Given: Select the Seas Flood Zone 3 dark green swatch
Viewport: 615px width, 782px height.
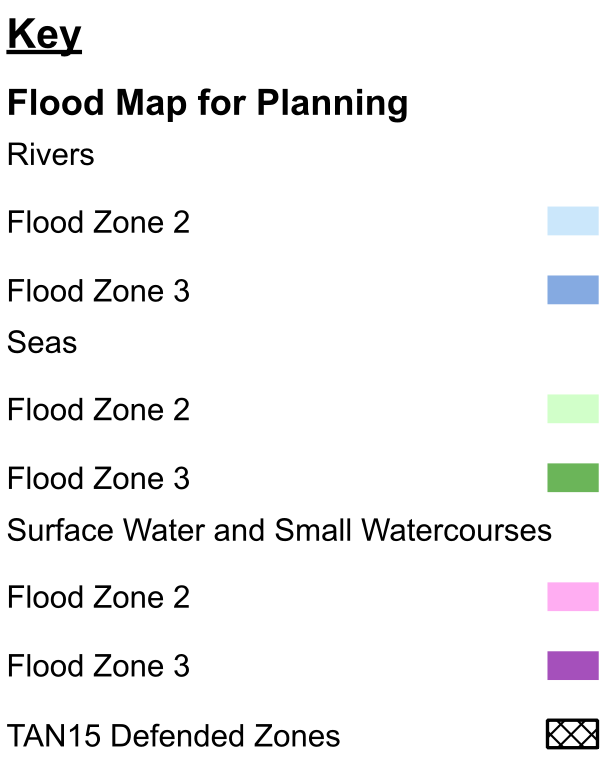Looking at the screenshot, I should coord(573,477).
